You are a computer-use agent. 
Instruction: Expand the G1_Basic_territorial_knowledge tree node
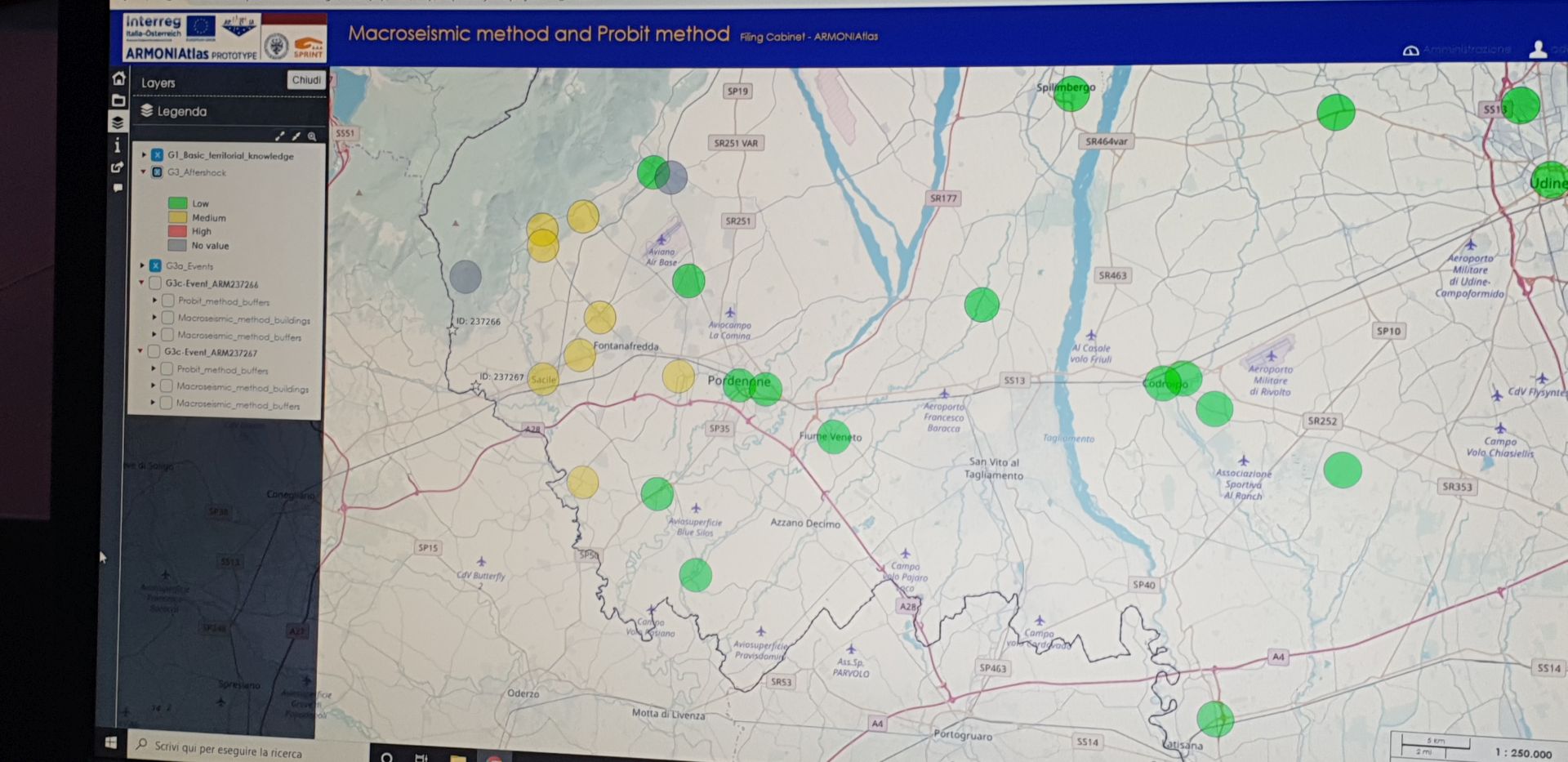click(x=145, y=154)
